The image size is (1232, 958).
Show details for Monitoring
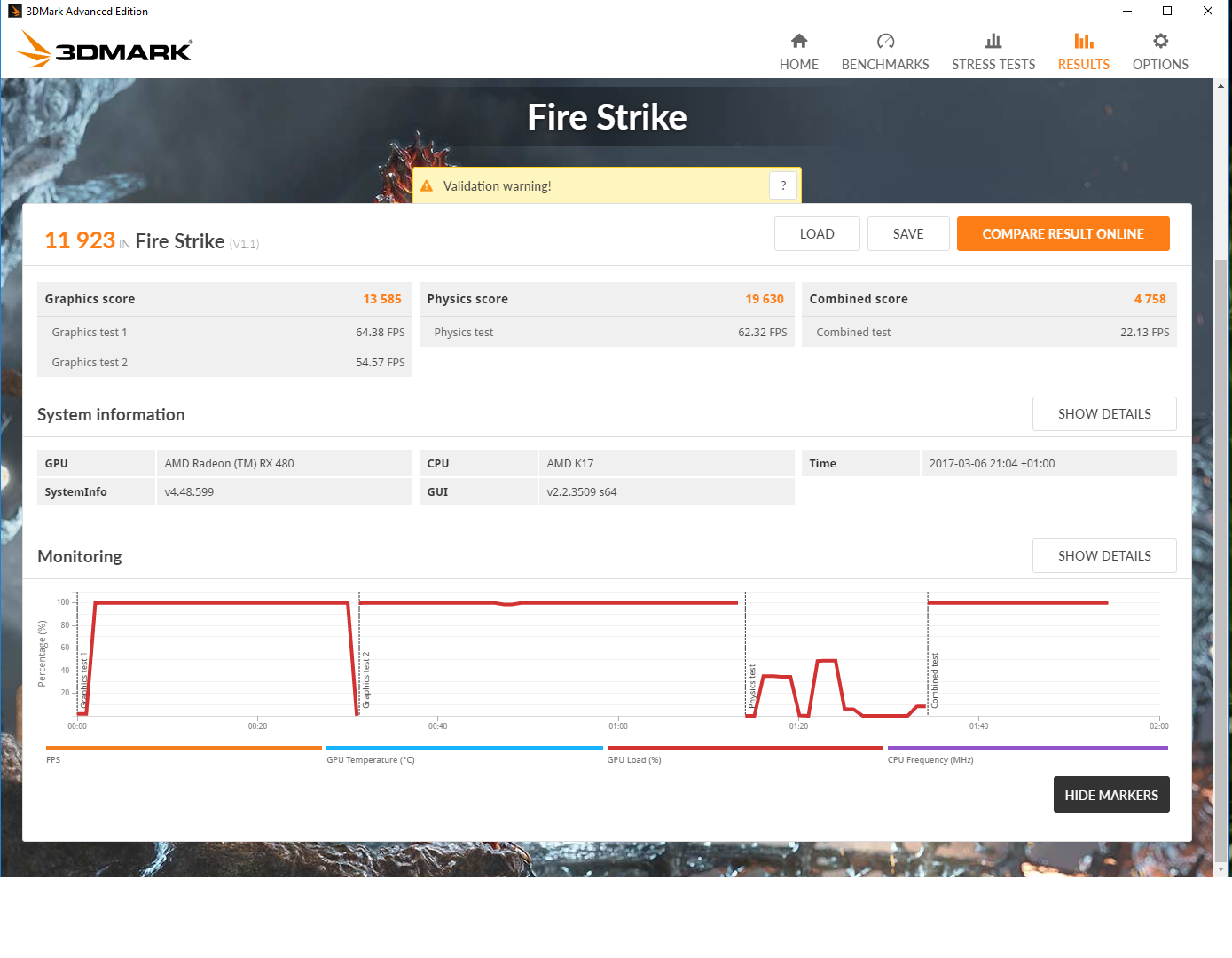point(1104,556)
